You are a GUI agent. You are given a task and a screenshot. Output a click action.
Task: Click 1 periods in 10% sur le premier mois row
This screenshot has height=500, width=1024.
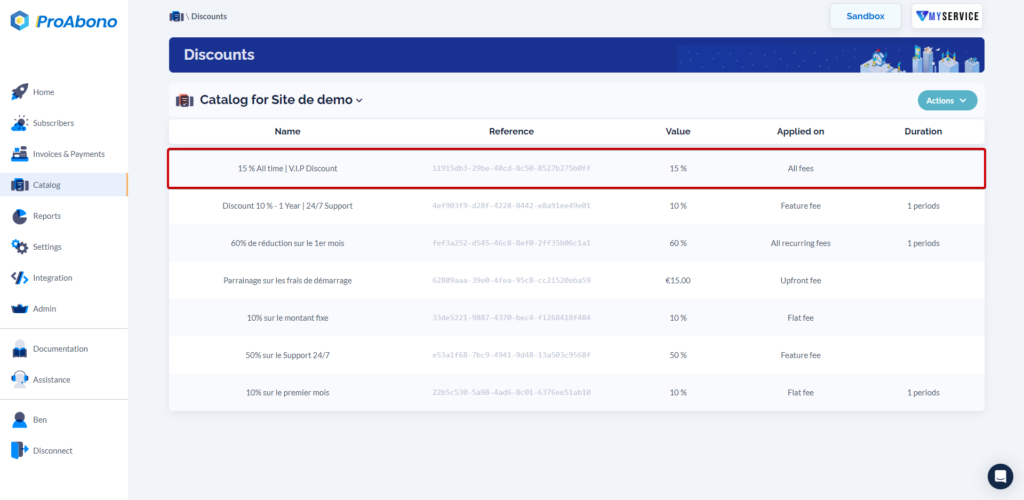[923, 392]
